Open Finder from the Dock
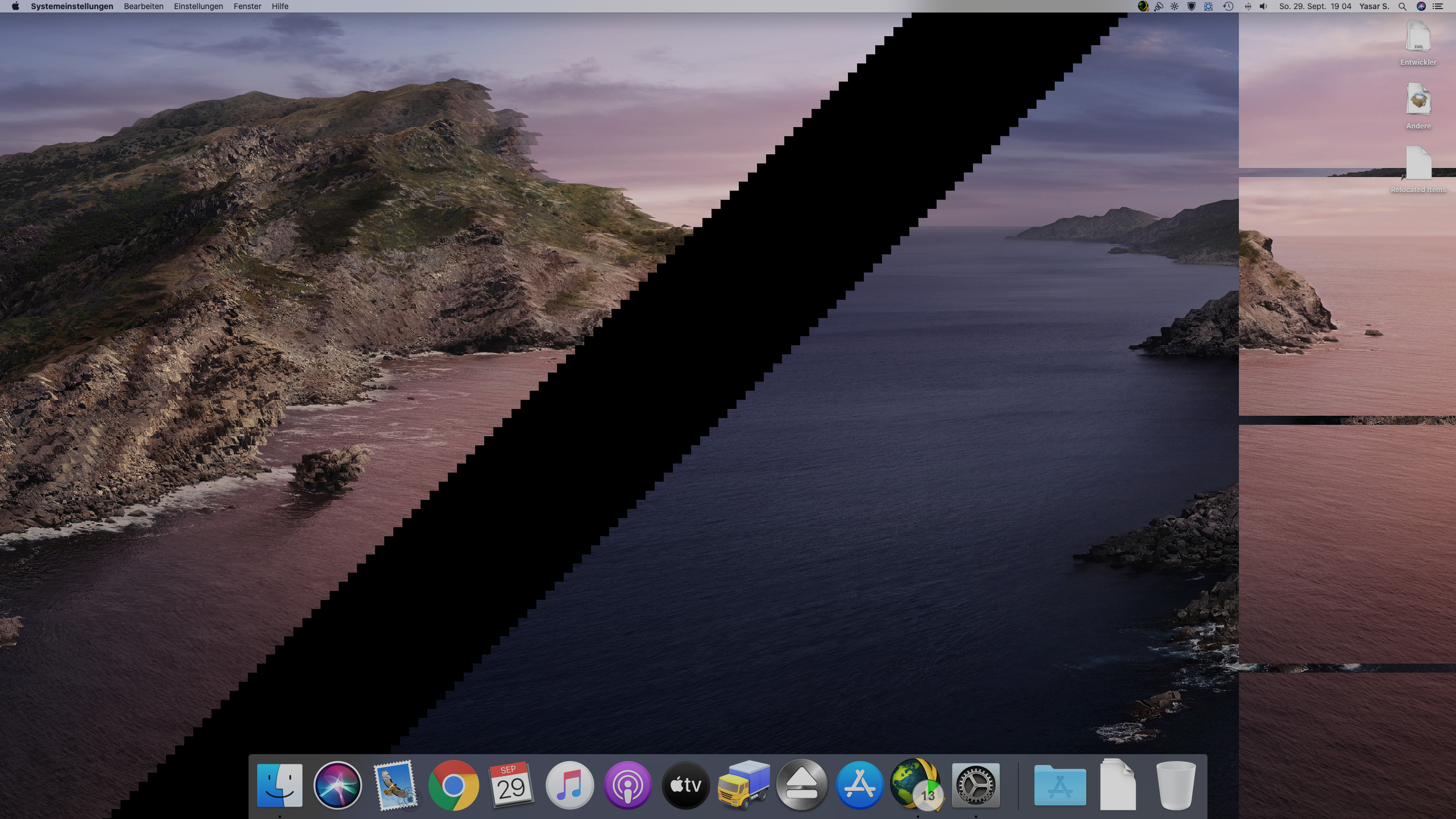1456x819 pixels. click(279, 785)
